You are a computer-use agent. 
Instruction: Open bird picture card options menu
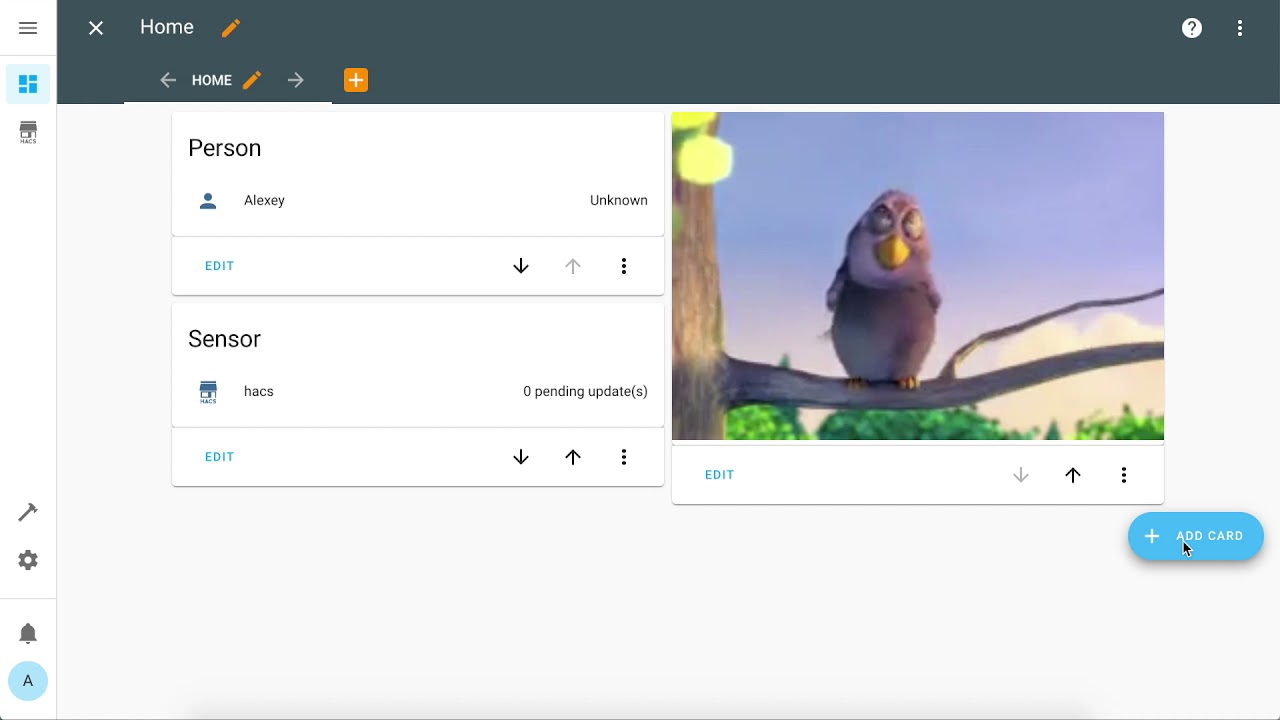click(1124, 475)
